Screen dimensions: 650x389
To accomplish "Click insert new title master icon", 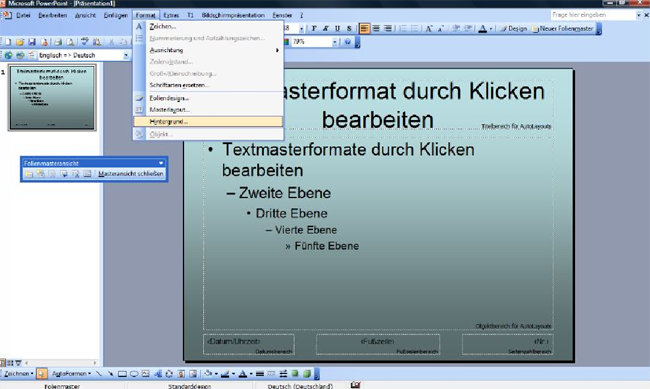I will click(x=40, y=174).
